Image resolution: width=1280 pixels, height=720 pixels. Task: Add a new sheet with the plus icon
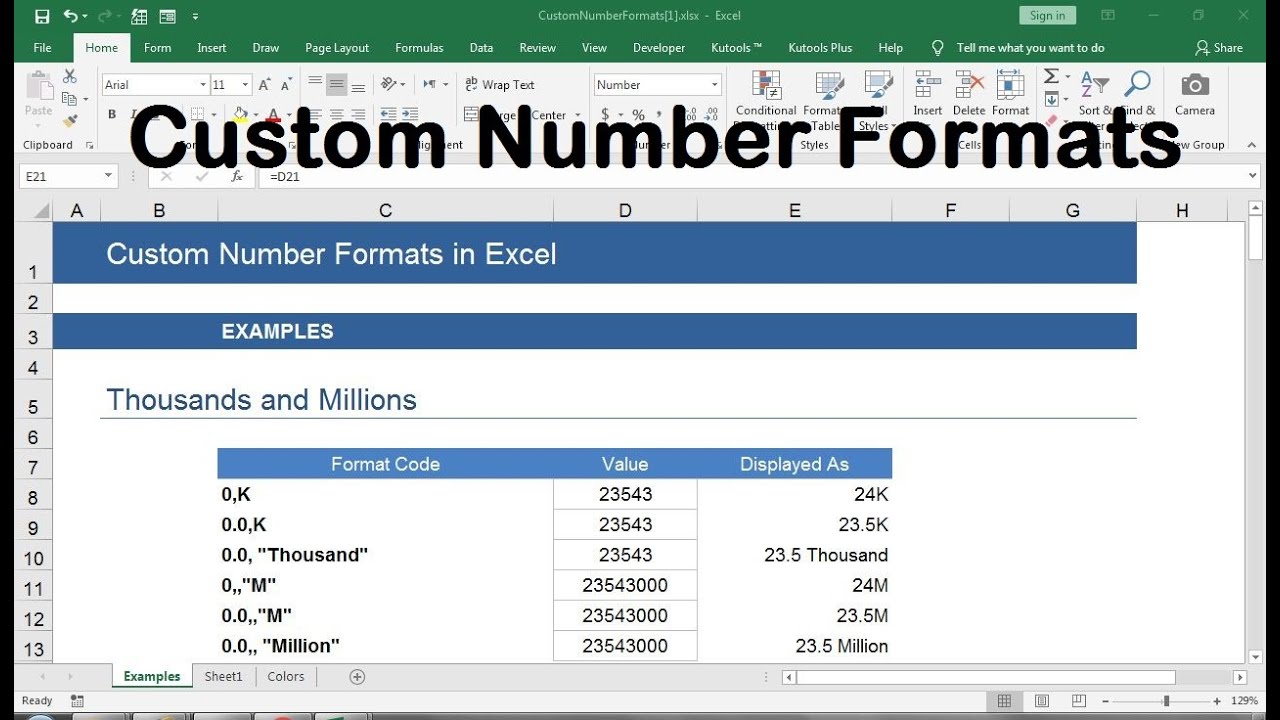357,677
